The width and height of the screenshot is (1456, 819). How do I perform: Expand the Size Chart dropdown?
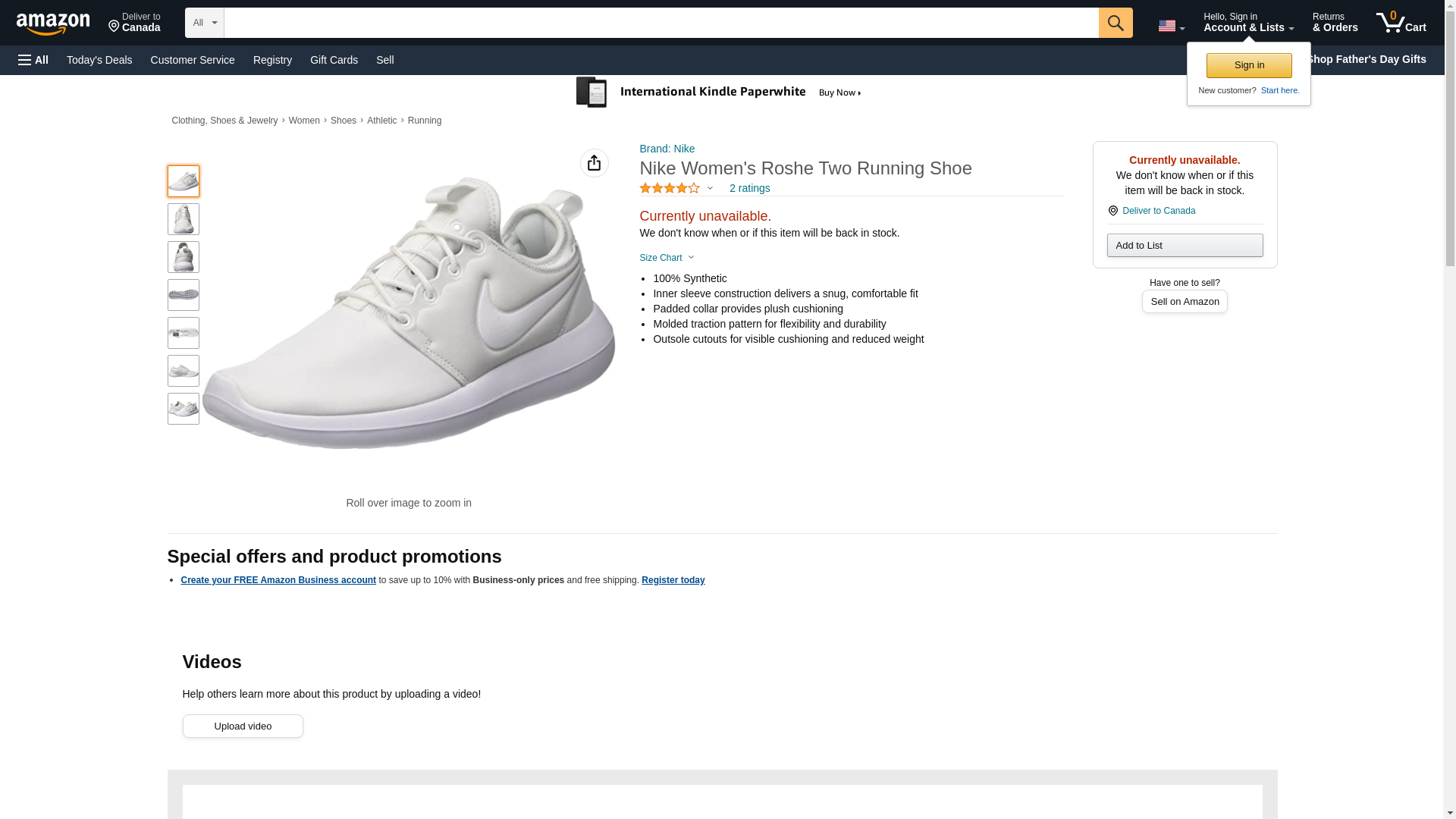click(x=667, y=258)
